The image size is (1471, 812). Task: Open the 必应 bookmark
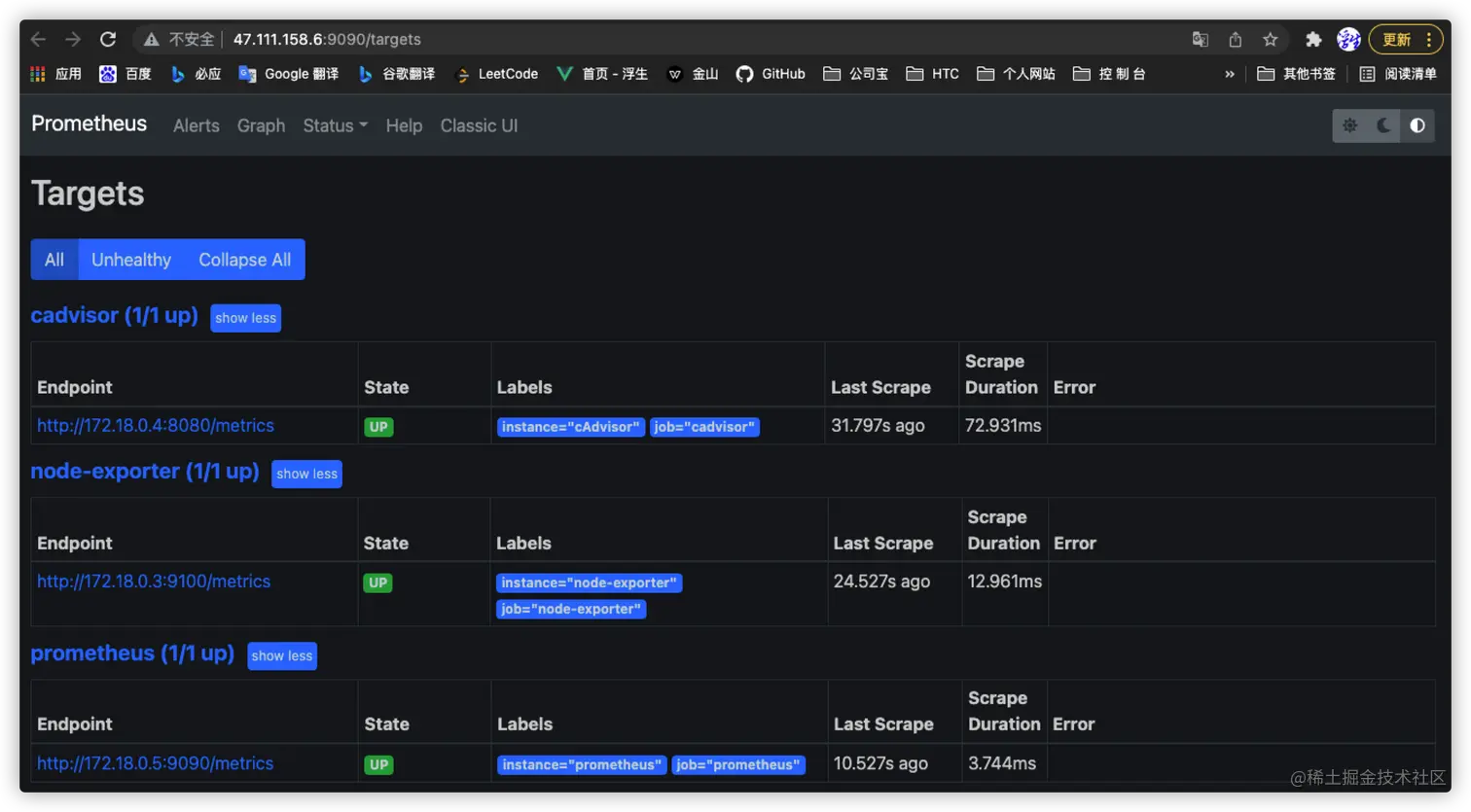(196, 74)
